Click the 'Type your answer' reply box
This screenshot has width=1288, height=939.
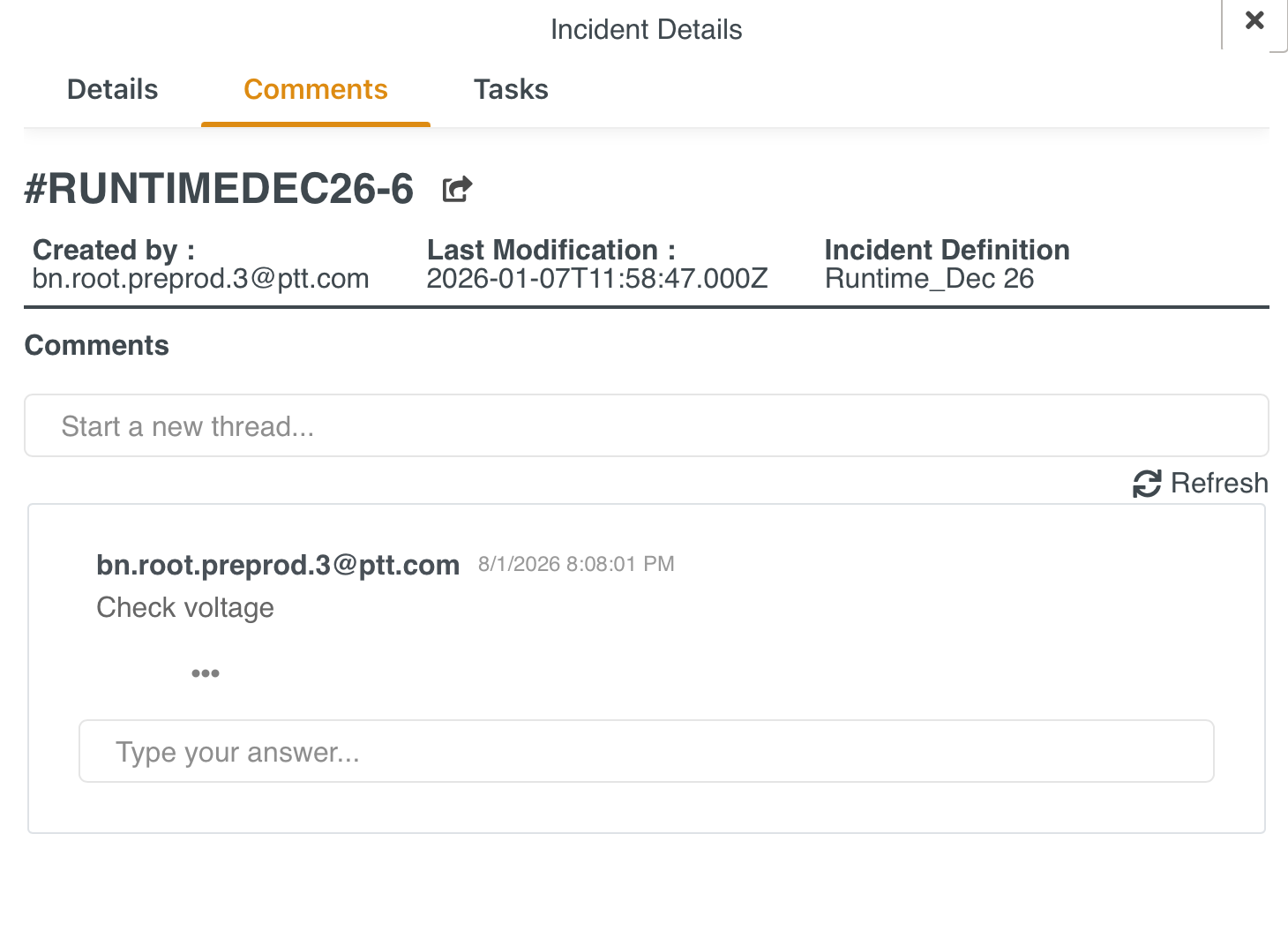click(646, 752)
